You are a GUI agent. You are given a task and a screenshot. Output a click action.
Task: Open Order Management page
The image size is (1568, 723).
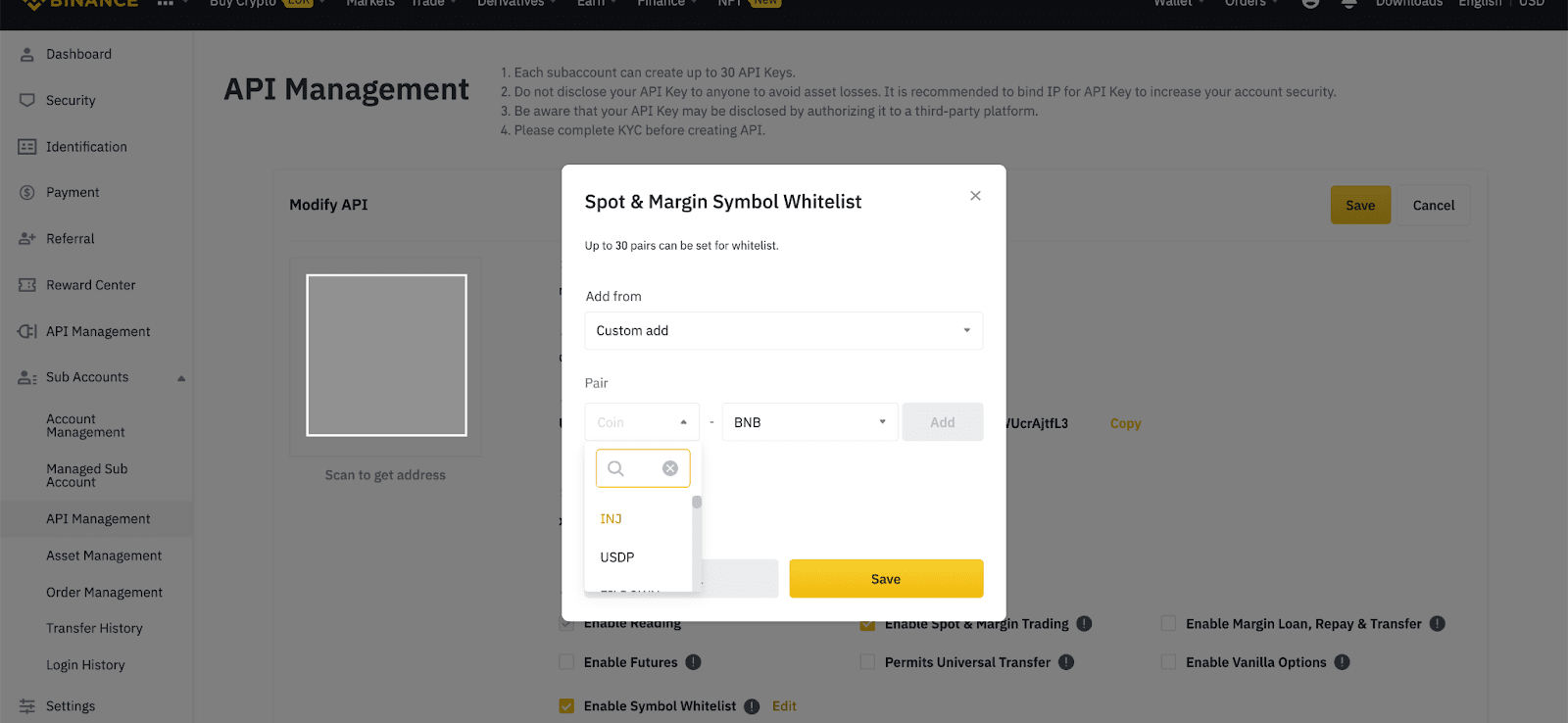click(x=104, y=593)
